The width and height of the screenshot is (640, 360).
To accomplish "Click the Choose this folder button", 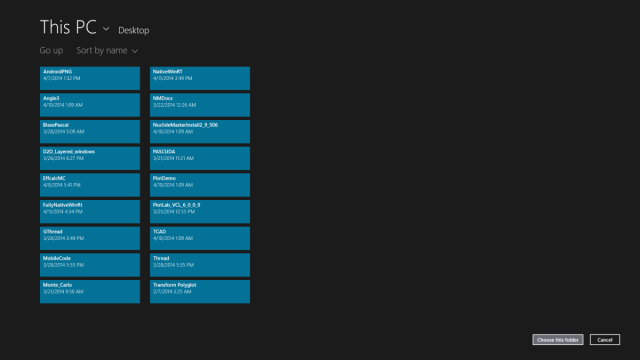I will tap(558, 340).
